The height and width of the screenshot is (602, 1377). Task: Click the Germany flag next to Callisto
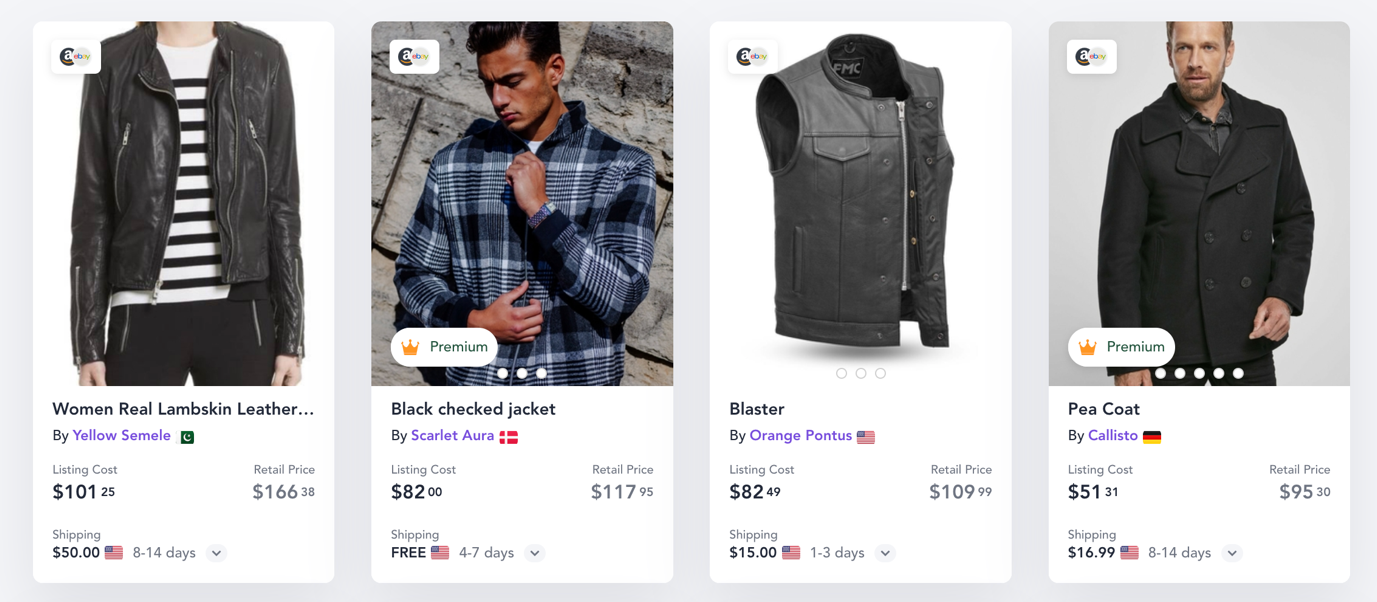[1153, 436]
